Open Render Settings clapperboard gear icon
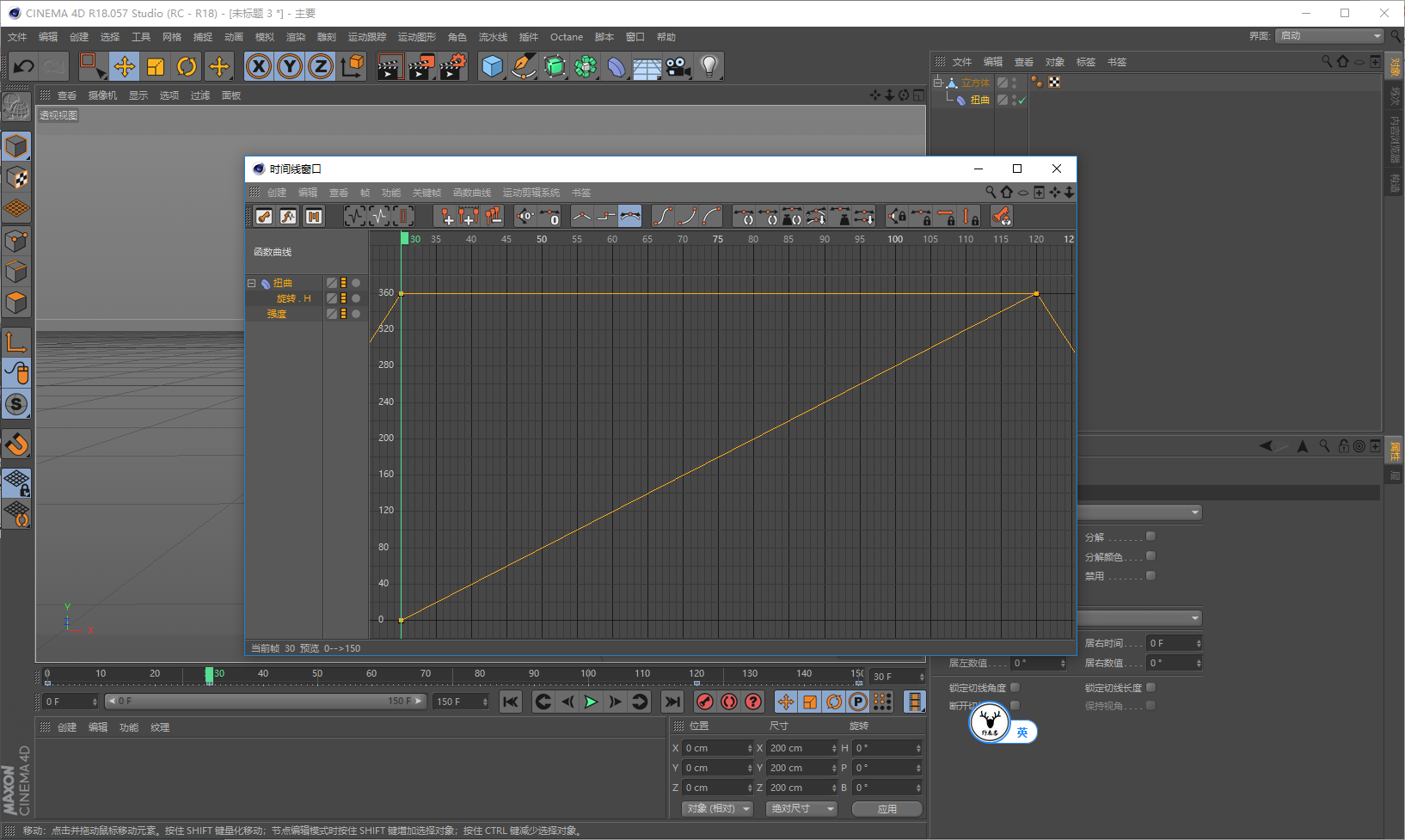This screenshot has width=1405, height=840. [x=453, y=66]
